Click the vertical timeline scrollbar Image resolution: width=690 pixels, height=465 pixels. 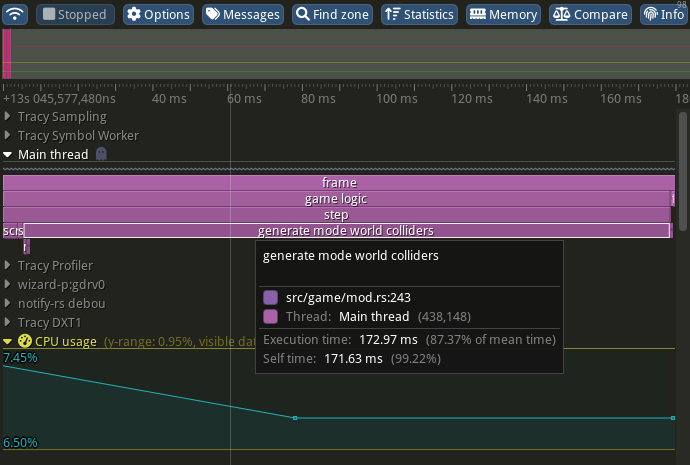(683, 172)
